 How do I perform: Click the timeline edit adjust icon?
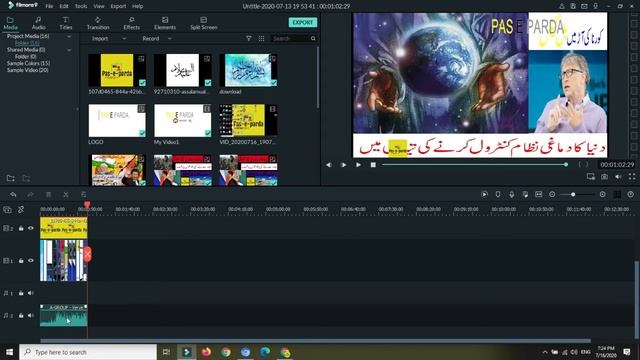[83, 195]
